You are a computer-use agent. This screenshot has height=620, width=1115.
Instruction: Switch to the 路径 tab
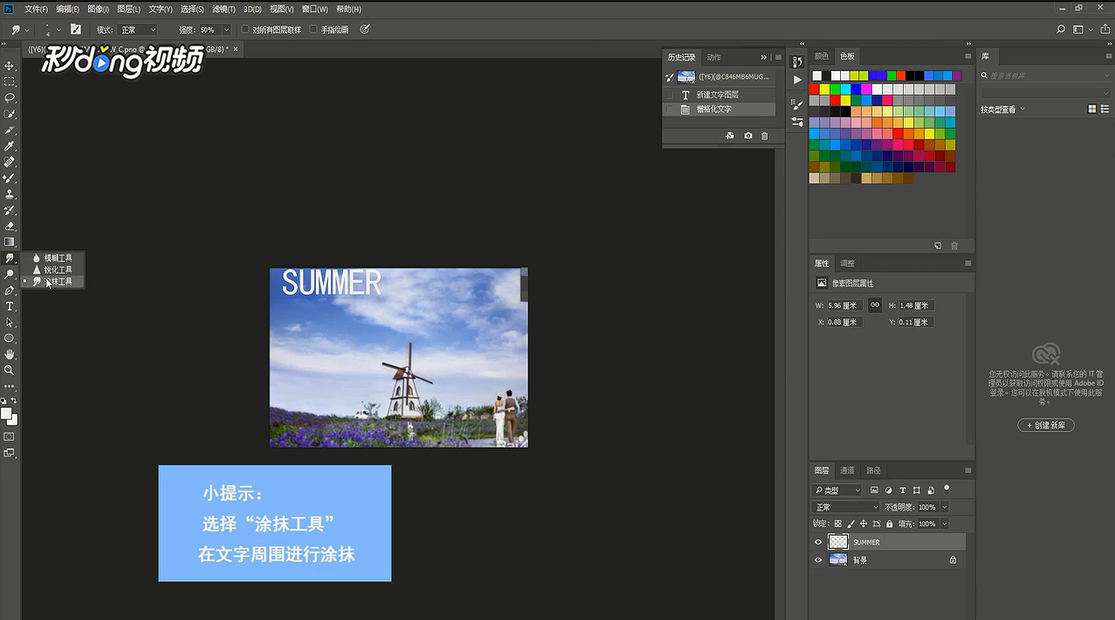[873, 470]
